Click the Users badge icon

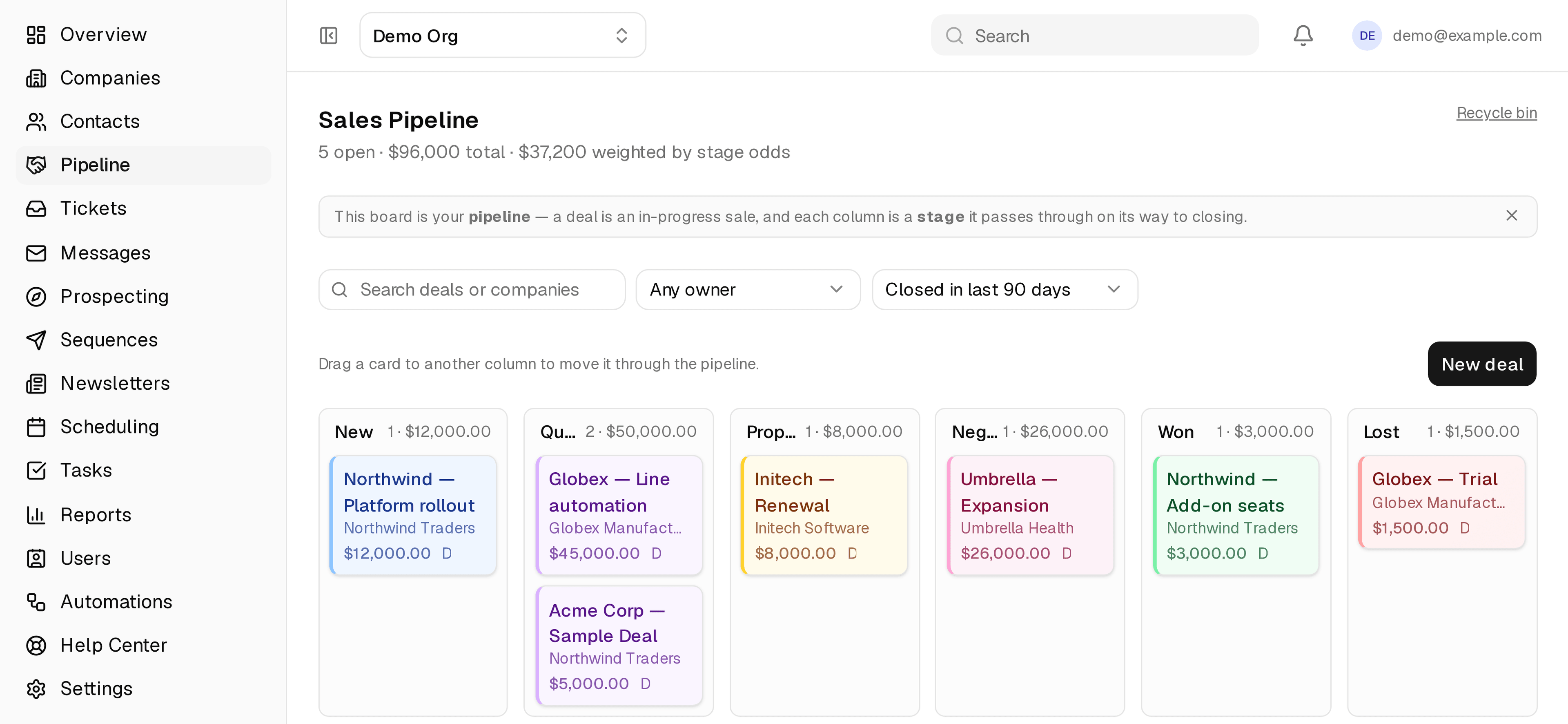click(36, 559)
